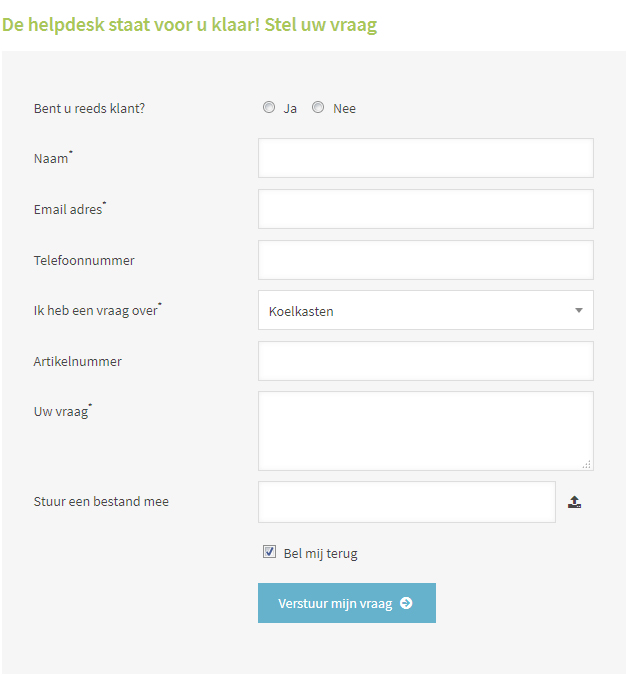
Task: Click into the Email adres field
Action: pyautogui.click(x=425, y=209)
